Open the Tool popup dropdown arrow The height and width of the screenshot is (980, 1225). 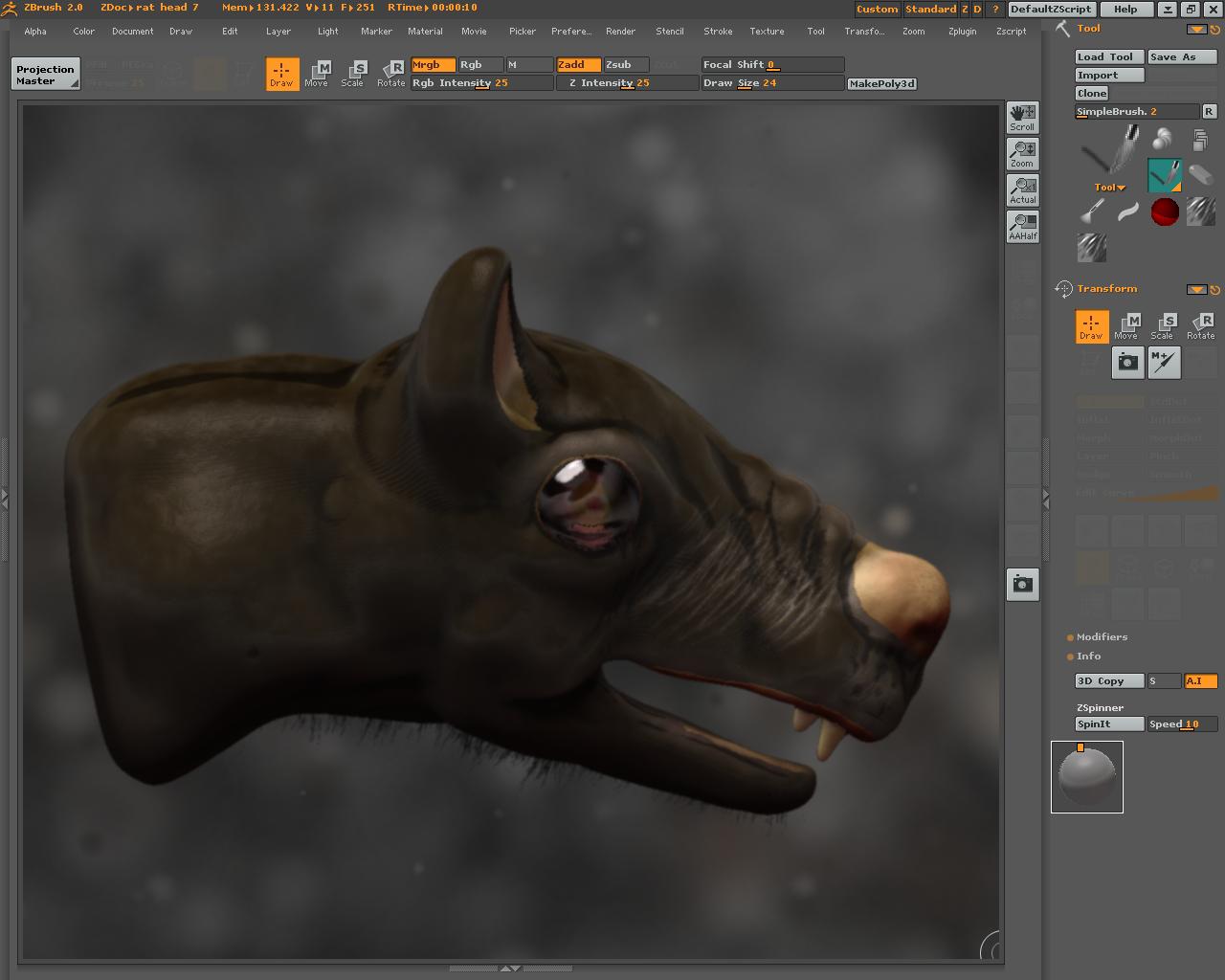[1110, 188]
